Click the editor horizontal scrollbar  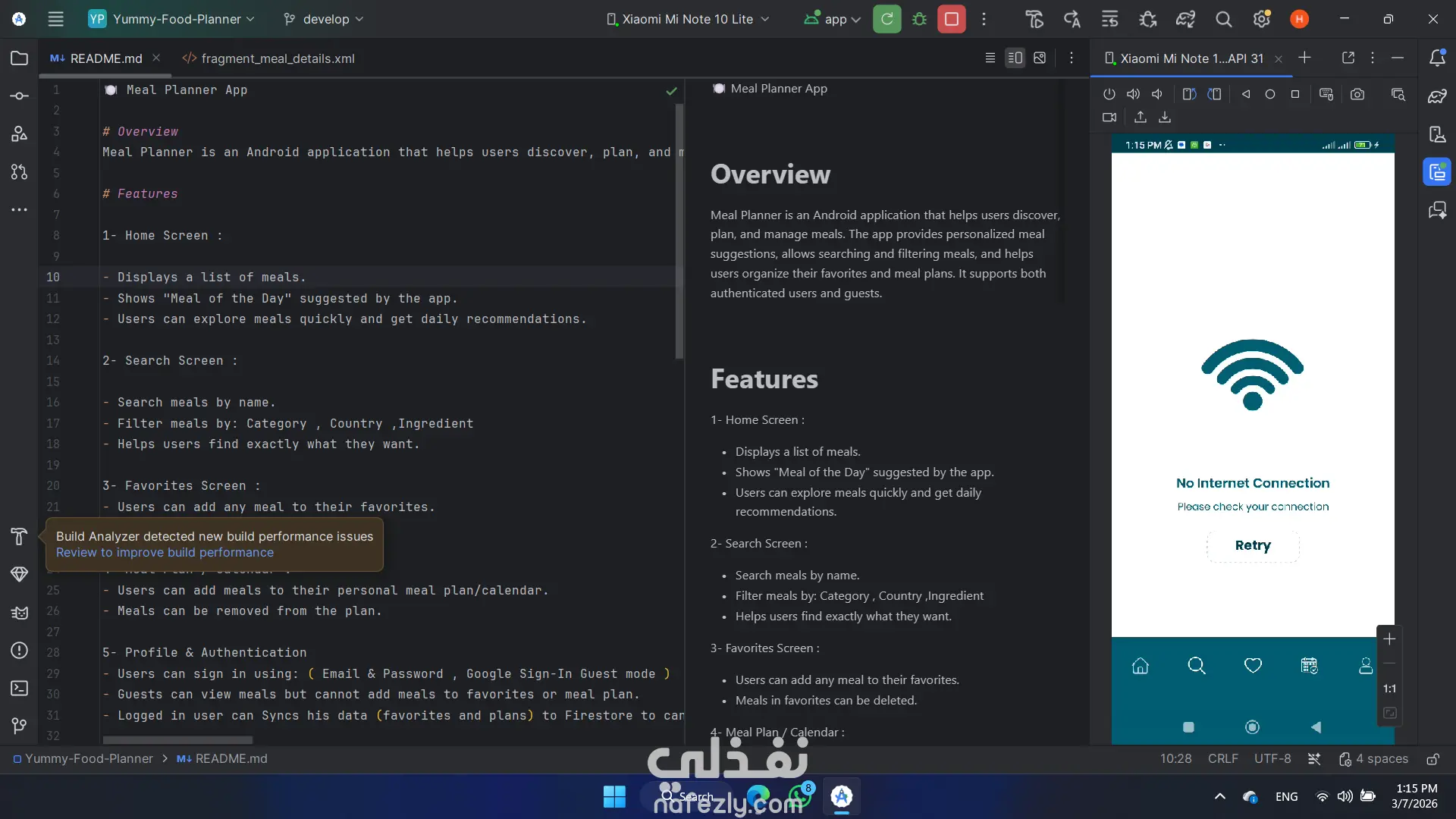click(178, 739)
